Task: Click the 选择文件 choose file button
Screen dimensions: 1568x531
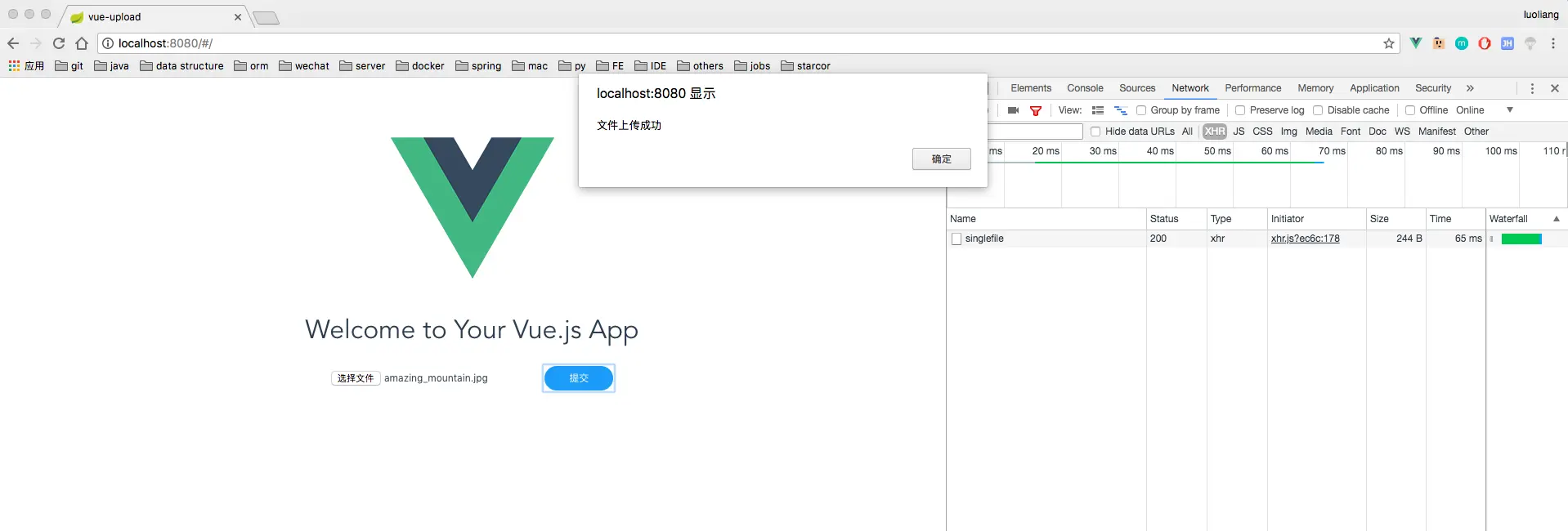Action: coord(356,378)
